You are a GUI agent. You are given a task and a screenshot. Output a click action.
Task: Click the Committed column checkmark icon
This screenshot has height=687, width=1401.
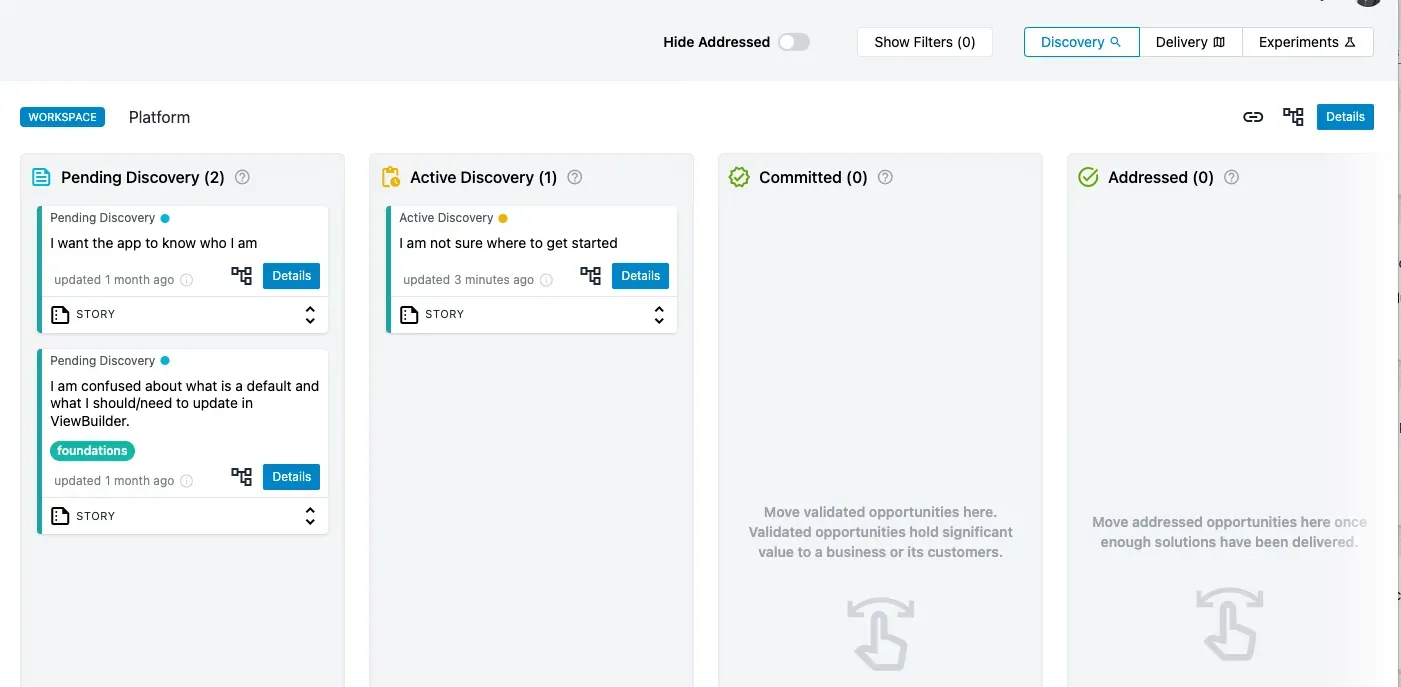click(x=738, y=177)
